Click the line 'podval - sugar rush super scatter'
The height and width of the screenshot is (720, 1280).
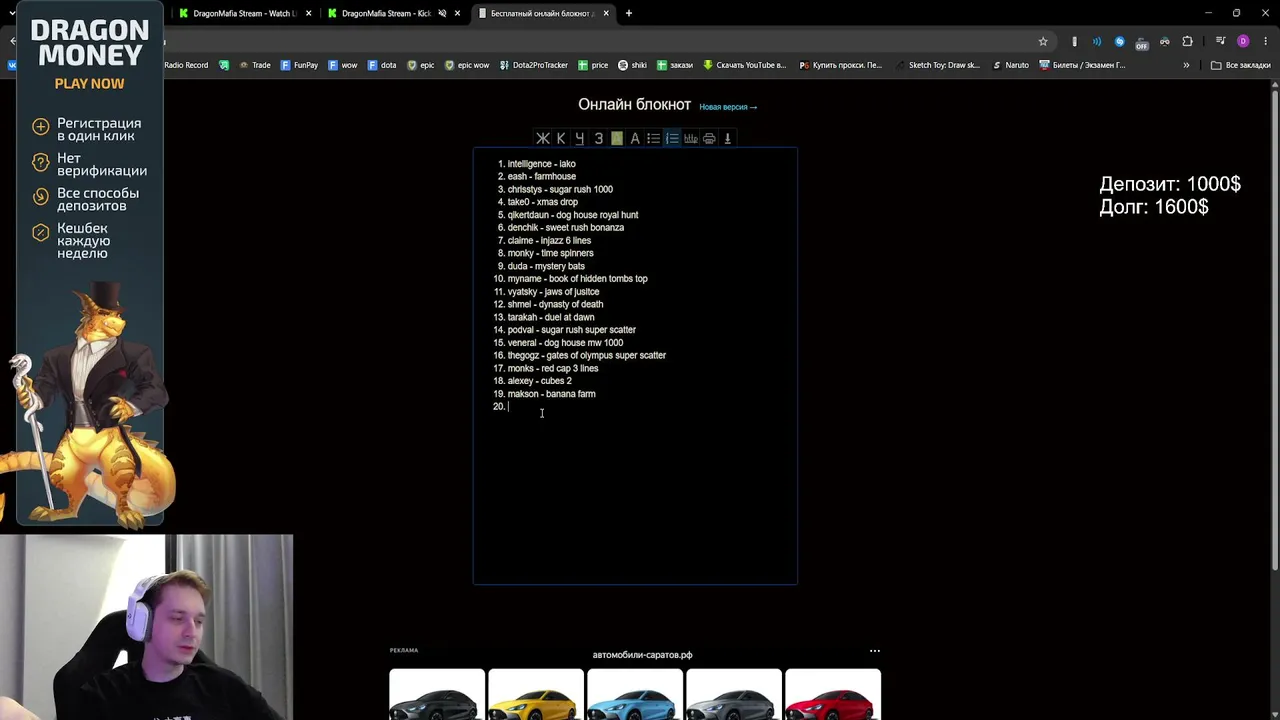click(571, 330)
